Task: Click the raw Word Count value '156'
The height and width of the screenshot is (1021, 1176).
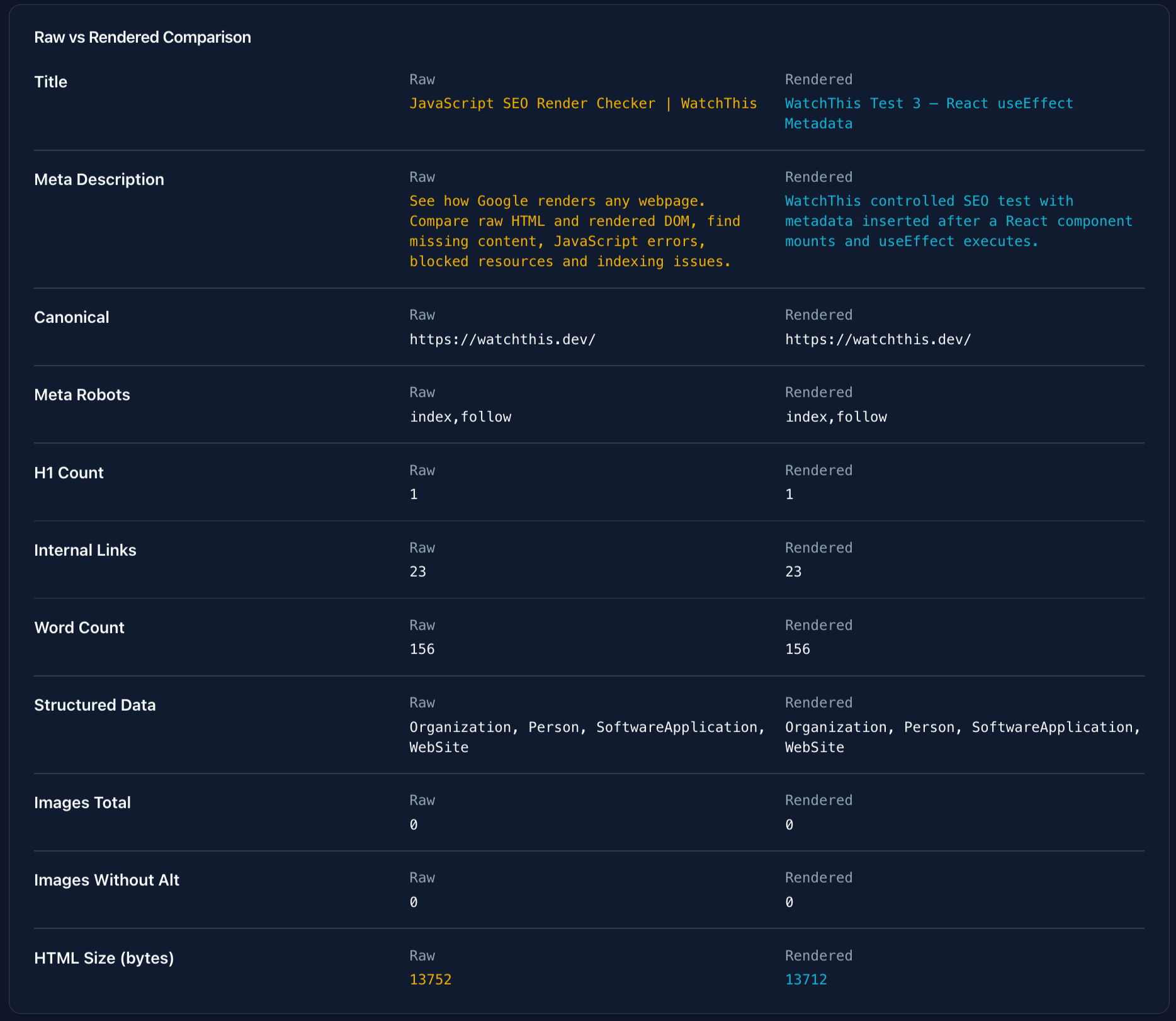Action: tap(422, 649)
